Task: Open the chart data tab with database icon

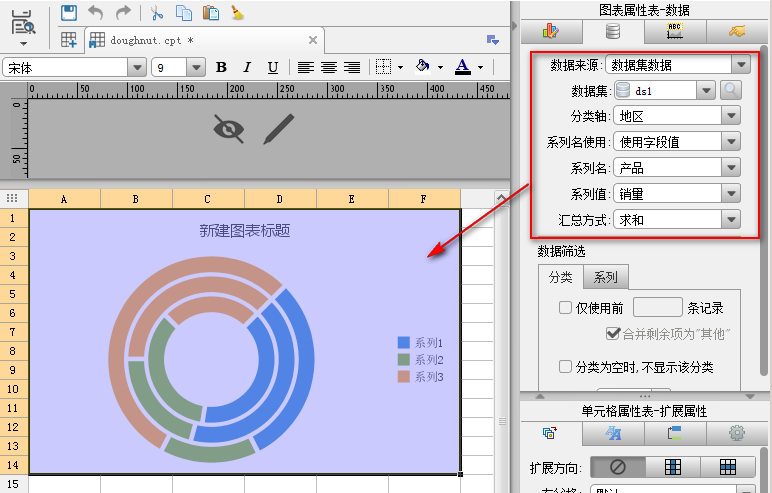Action: coord(613,32)
